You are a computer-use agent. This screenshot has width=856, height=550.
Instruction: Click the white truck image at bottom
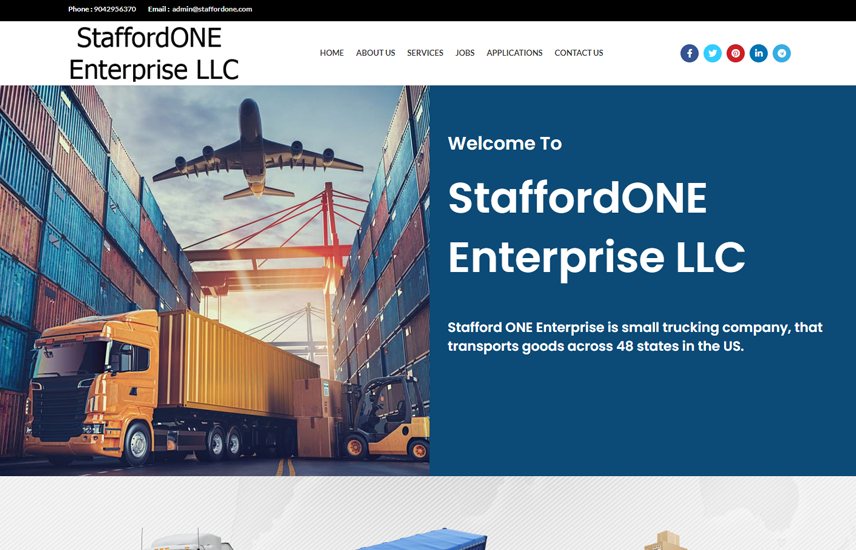pyautogui.click(x=187, y=539)
